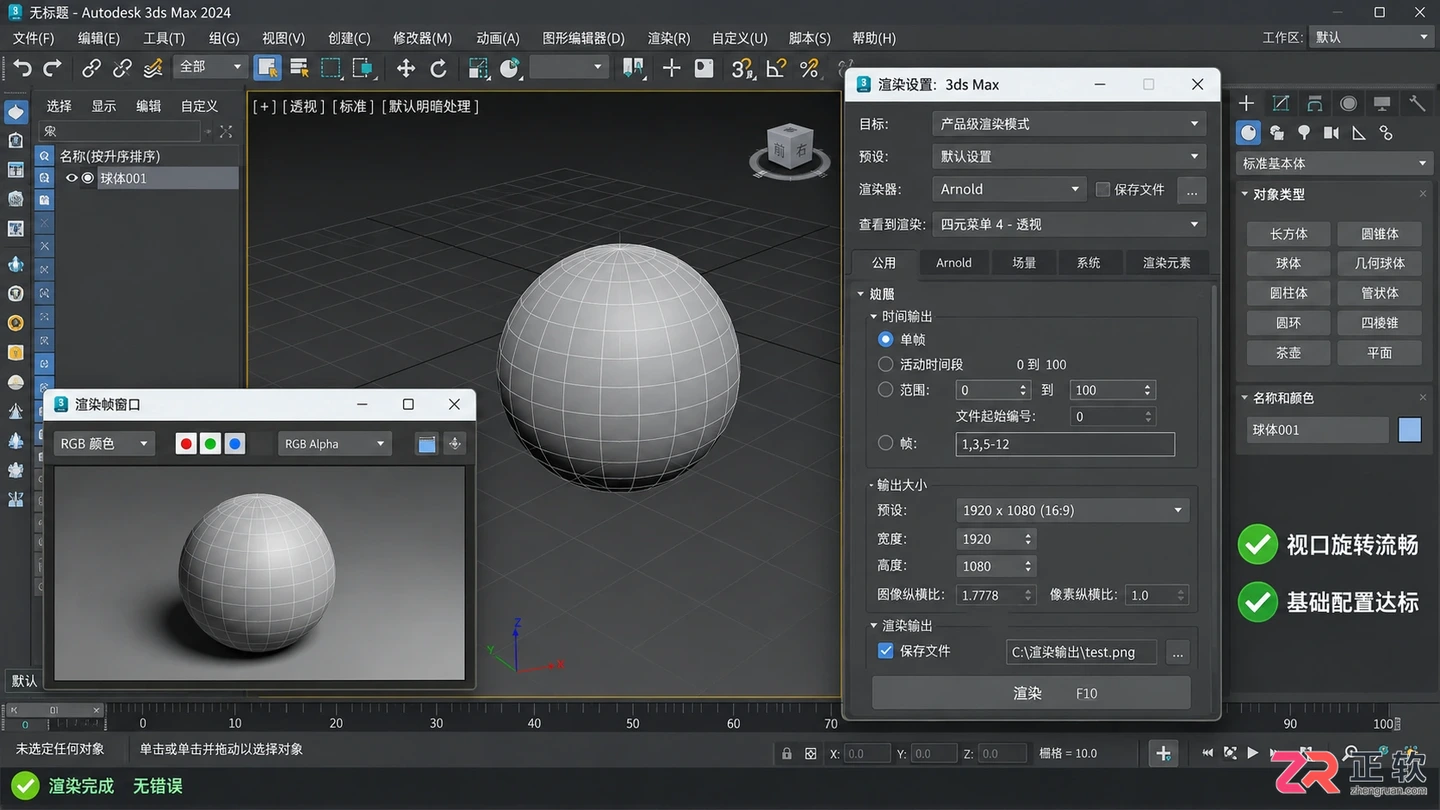Screen dimensions: 1440x810
Task: Open the Hierarchy panel icon
Action: pos(1315,103)
